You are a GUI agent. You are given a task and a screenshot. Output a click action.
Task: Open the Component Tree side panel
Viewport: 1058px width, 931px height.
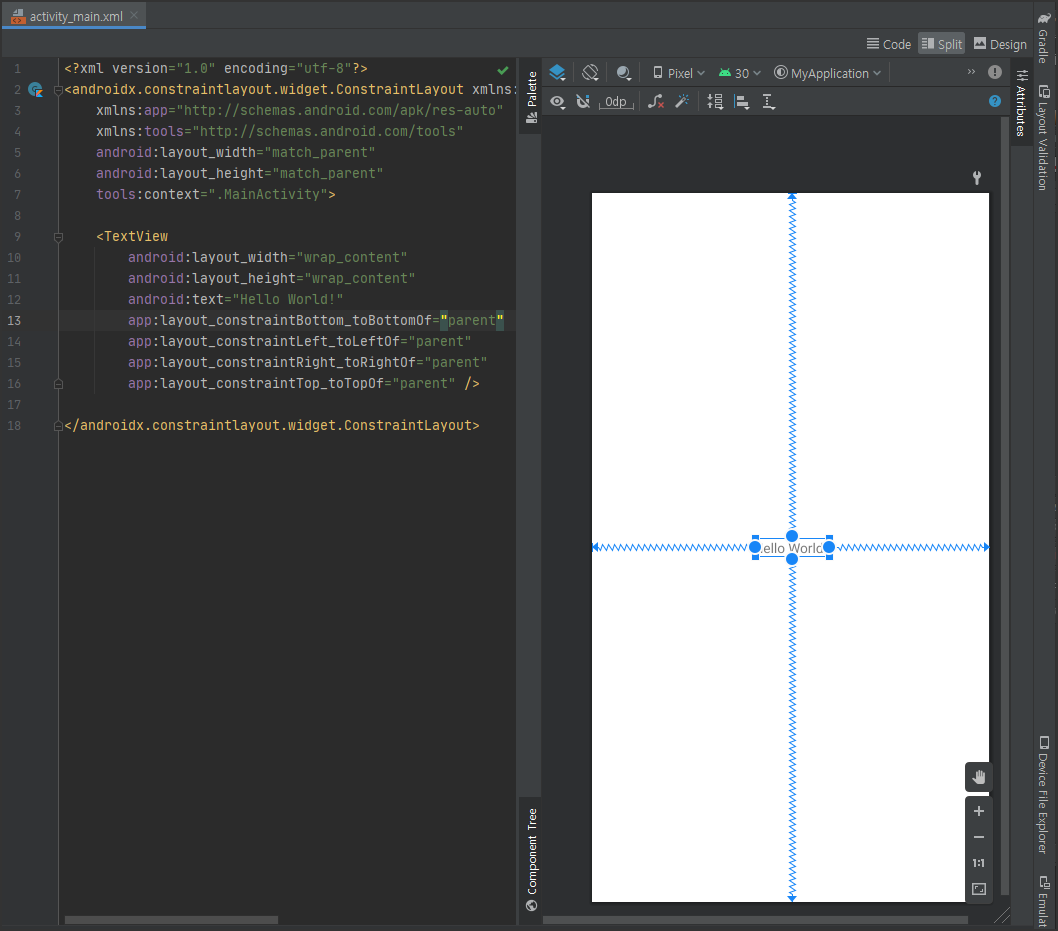532,859
